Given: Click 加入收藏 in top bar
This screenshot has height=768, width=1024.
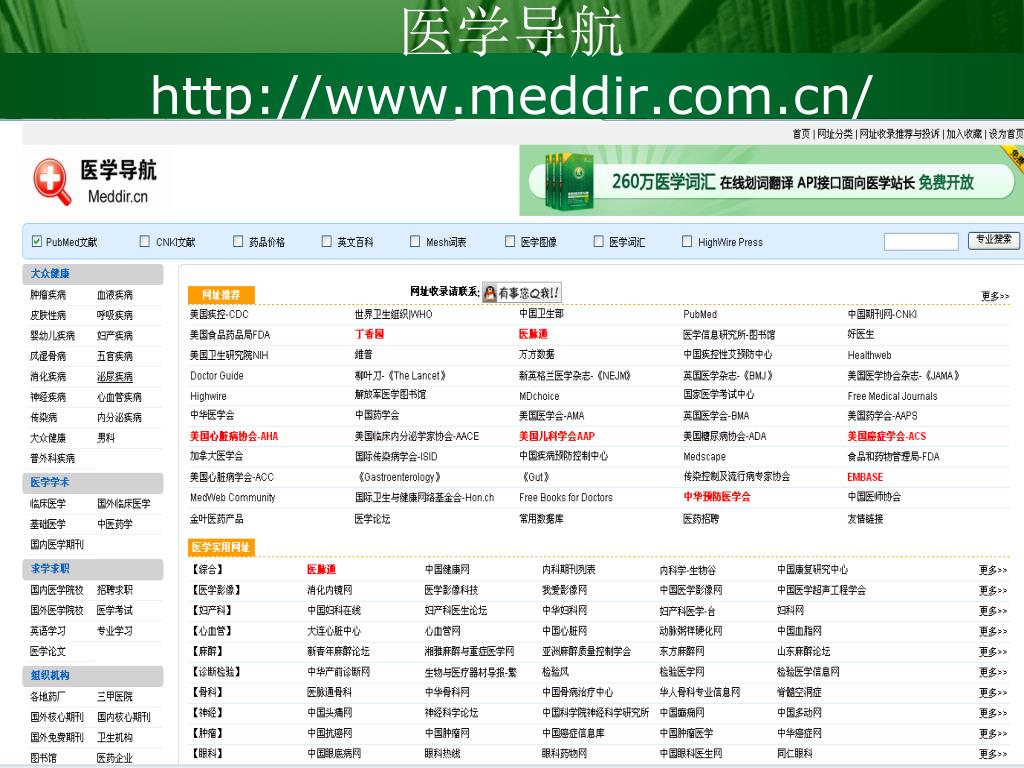Looking at the screenshot, I should [964, 134].
